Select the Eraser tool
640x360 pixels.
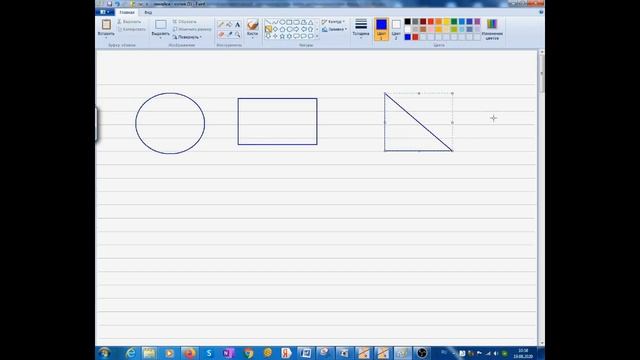(221, 35)
